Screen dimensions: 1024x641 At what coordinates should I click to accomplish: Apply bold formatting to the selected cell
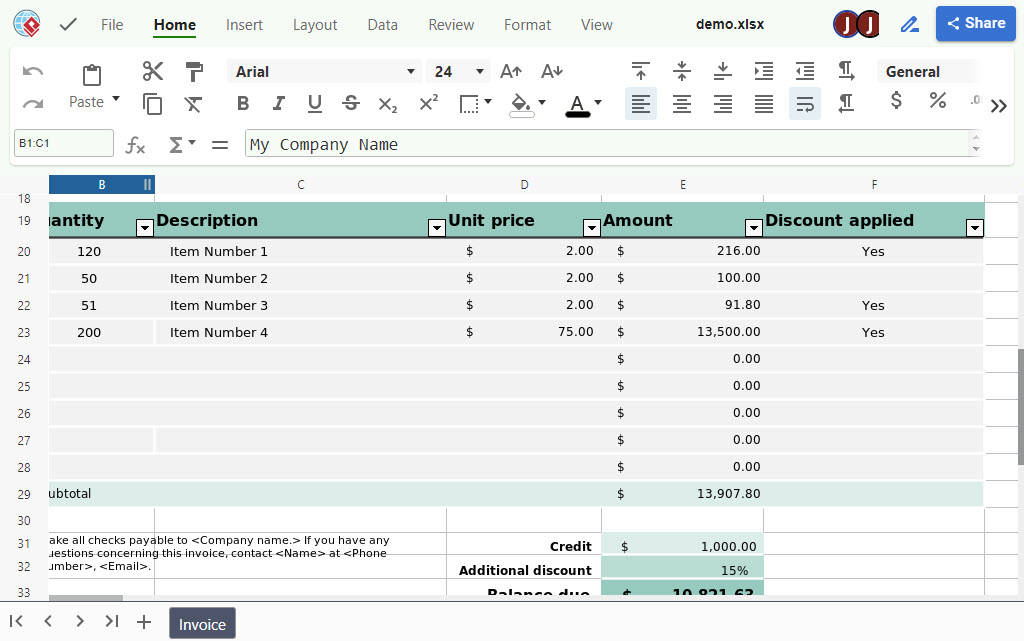tap(242, 103)
